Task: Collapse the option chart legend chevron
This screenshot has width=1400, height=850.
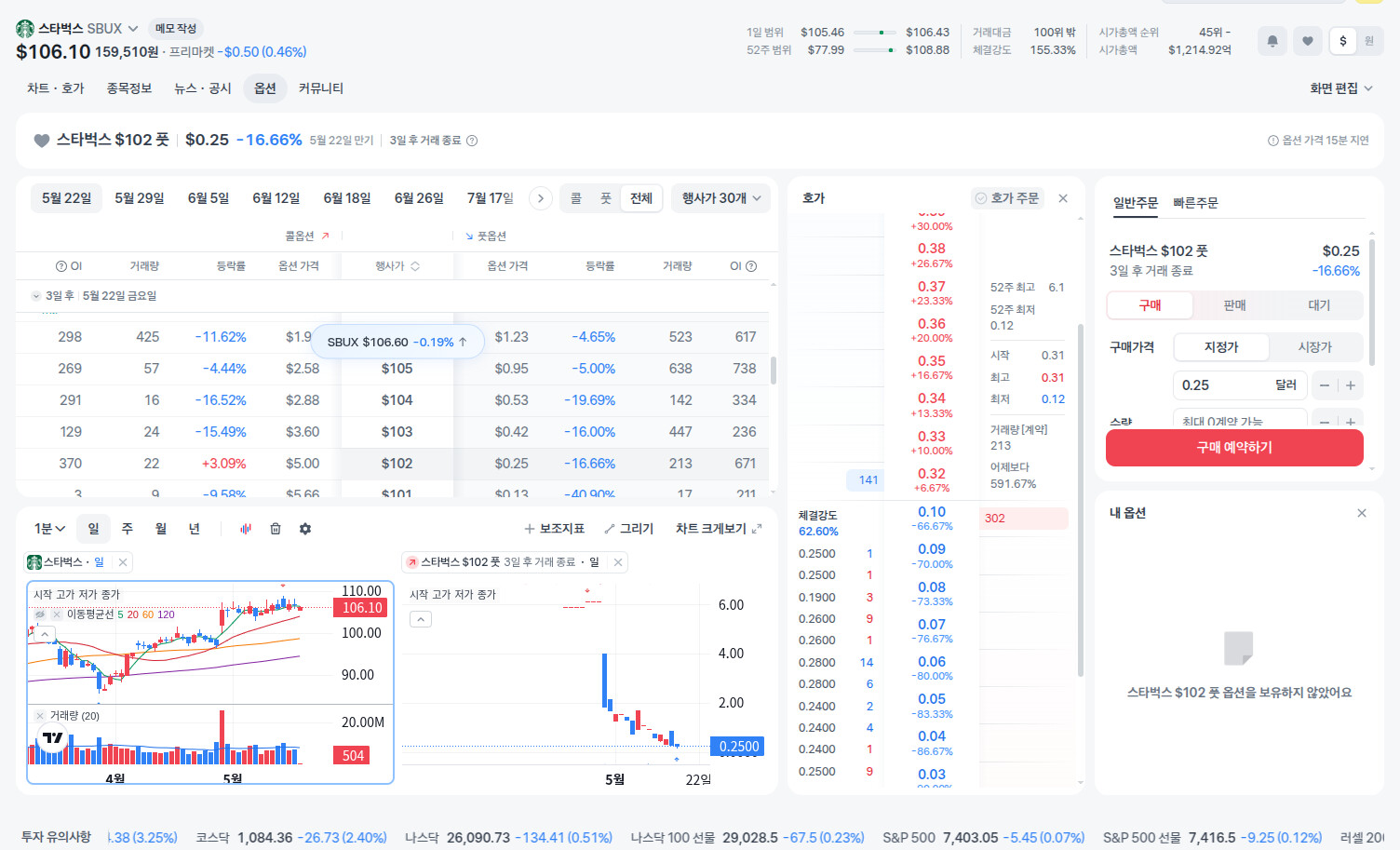Action: click(x=421, y=619)
